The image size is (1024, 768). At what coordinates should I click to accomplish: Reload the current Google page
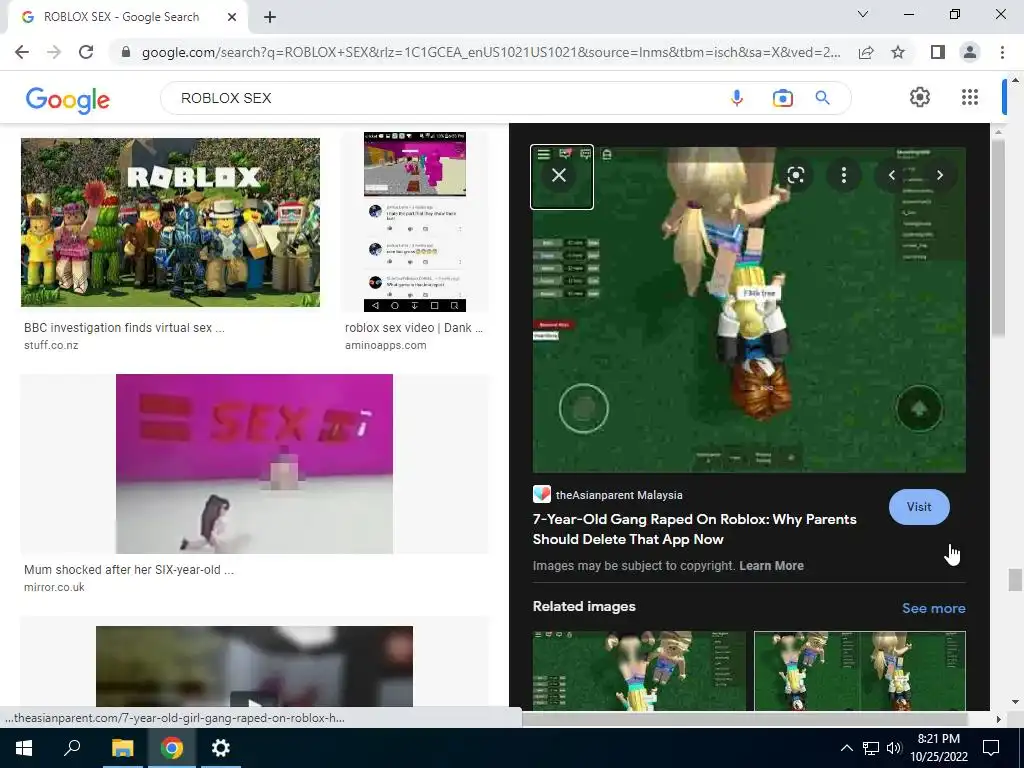tap(86, 52)
